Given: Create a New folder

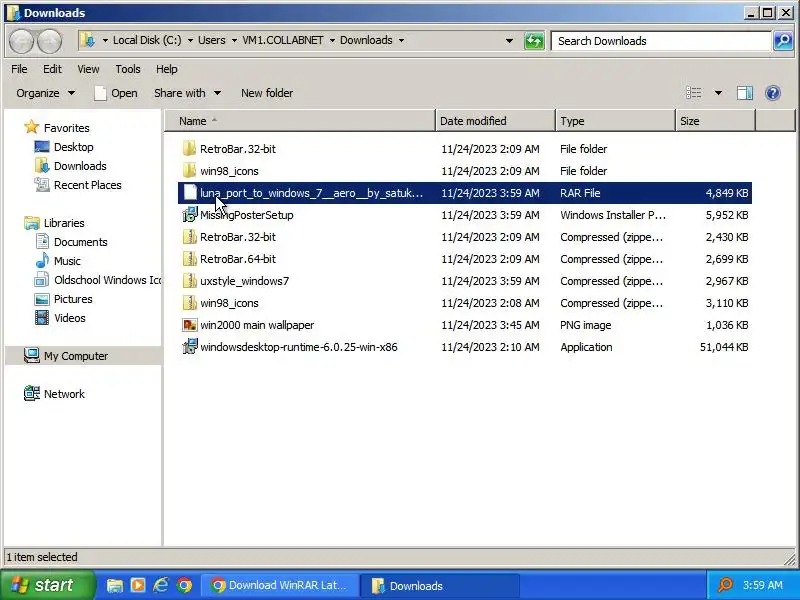Looking at the screenshot, I should (267, 93).
